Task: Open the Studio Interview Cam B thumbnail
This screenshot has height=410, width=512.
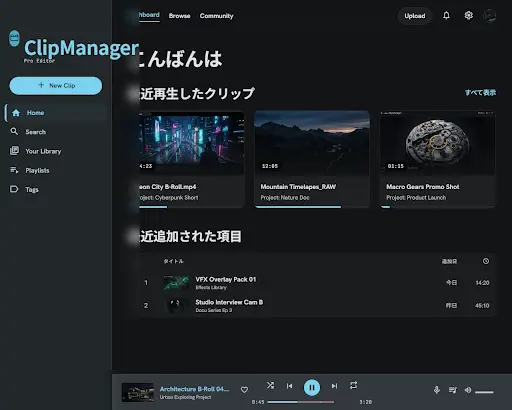Action: [x=176, y=306]
